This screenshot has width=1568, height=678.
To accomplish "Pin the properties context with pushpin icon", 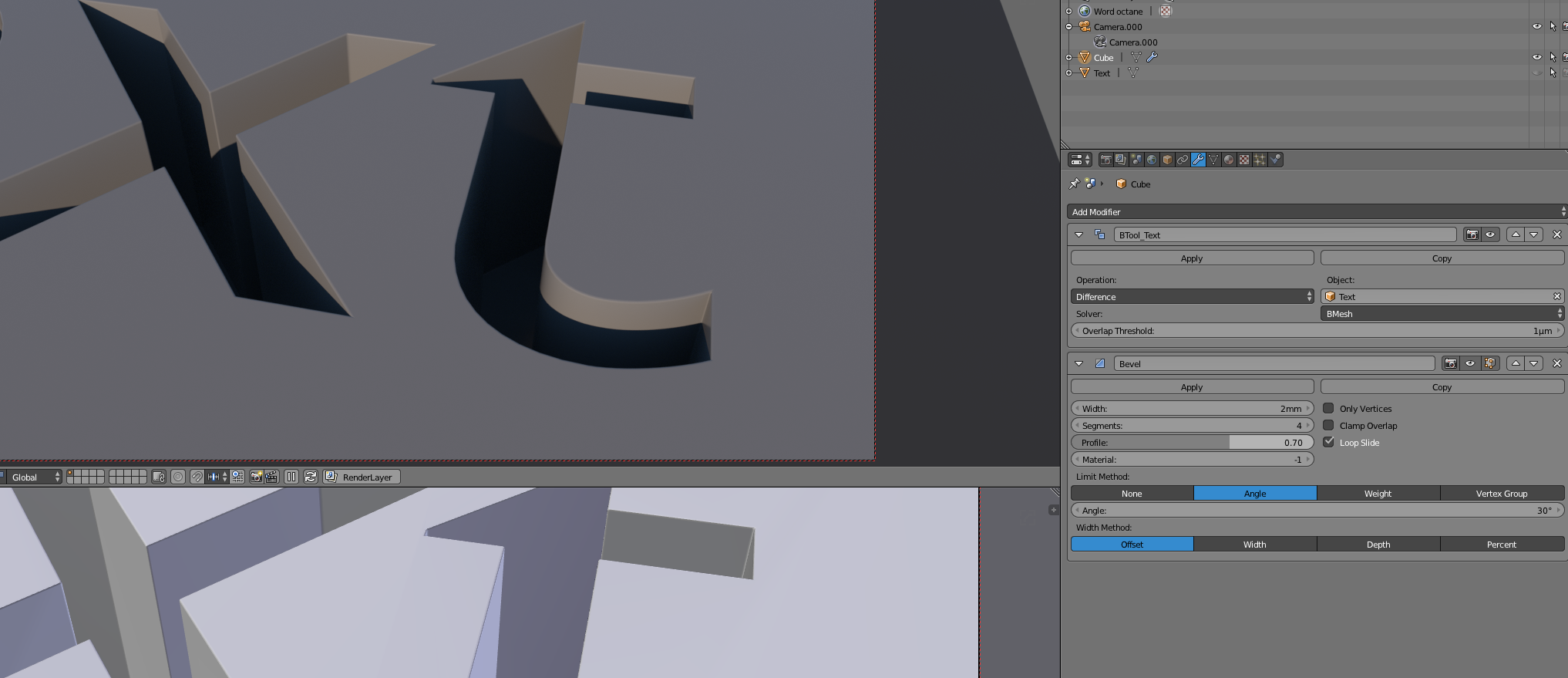I will pyautogui.click(x=1074, y=184).
